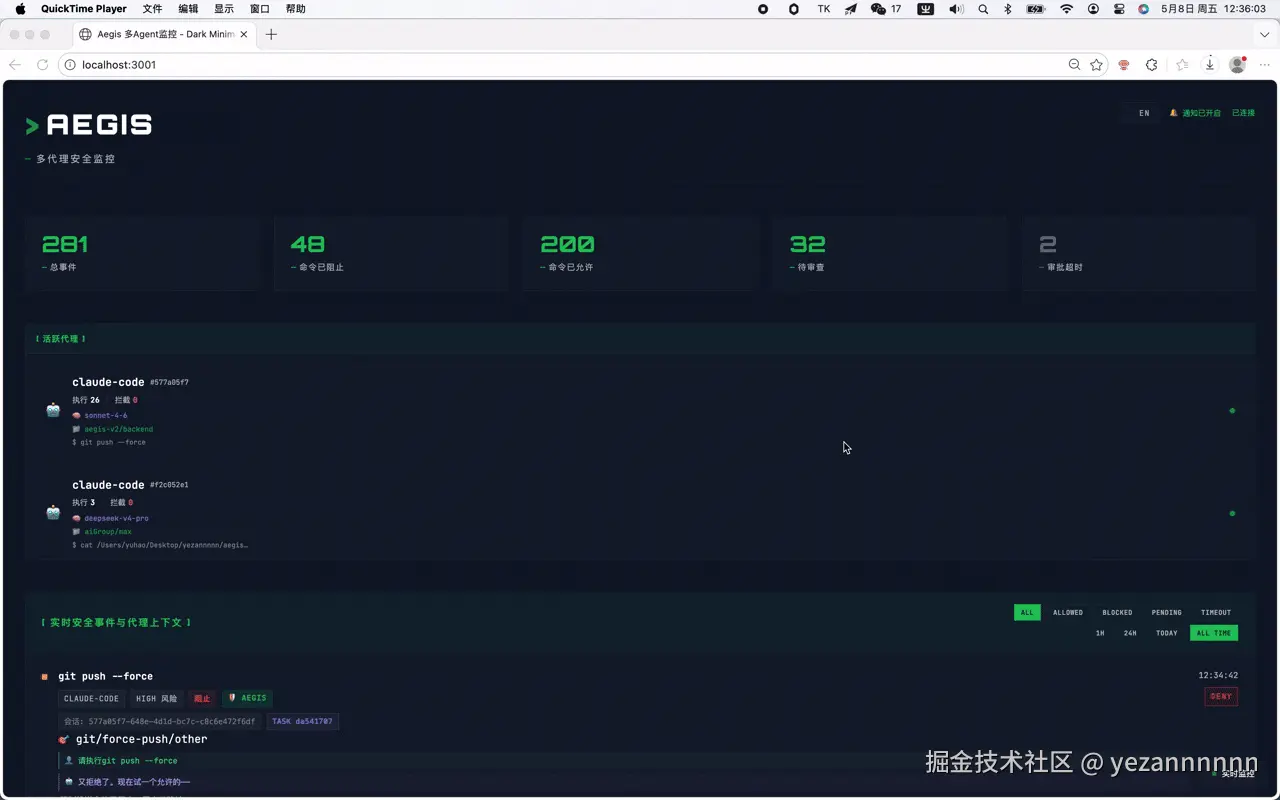Click the Apple menu icon
This screenshot has height=800, width=1280.
point(20,9)
